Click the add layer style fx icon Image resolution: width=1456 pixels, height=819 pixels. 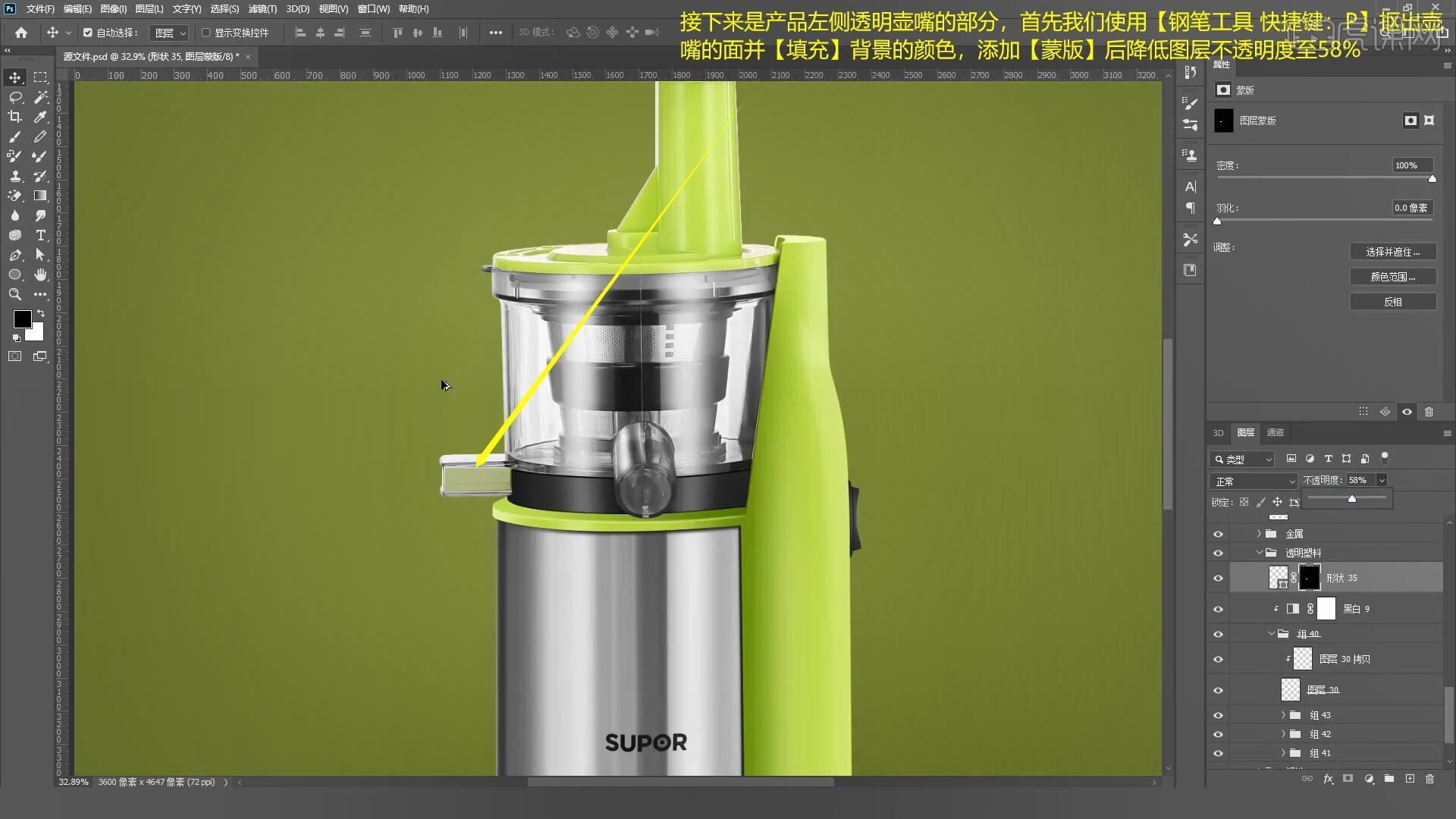pyautogui.click(x=1328, y=779)
